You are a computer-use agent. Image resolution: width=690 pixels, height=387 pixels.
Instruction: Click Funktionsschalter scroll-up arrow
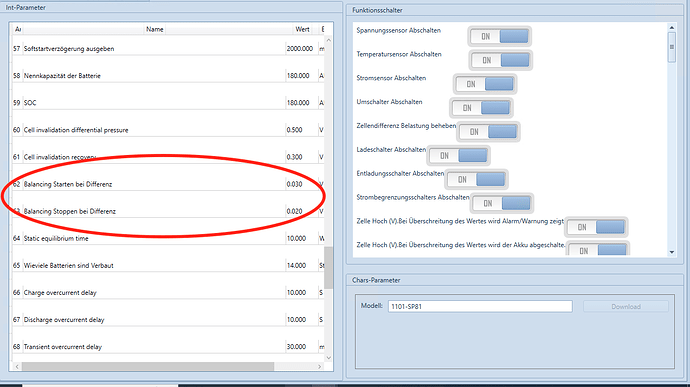click(x=672, y=27)
